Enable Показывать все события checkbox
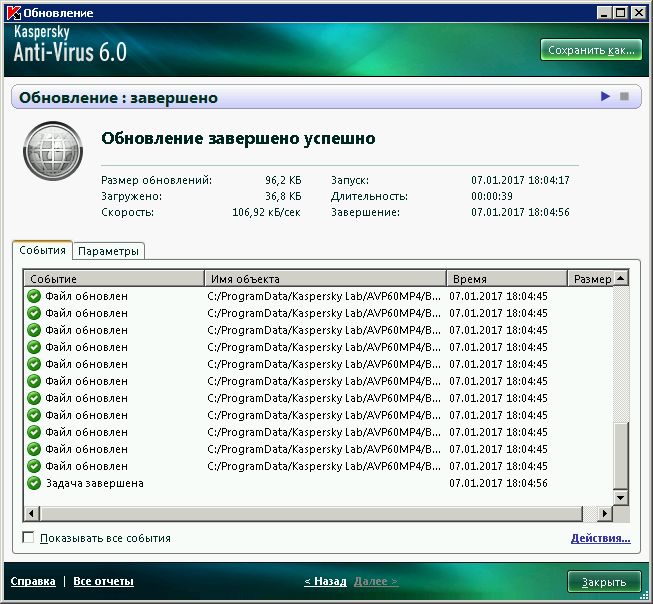The image size is (653, 604). (x=28, y=537)
